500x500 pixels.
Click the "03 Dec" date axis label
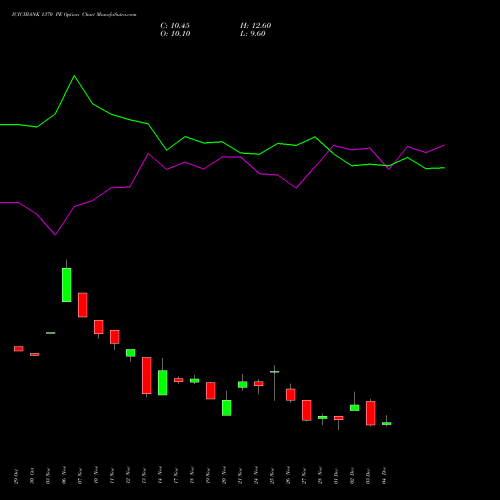point(368,476)
